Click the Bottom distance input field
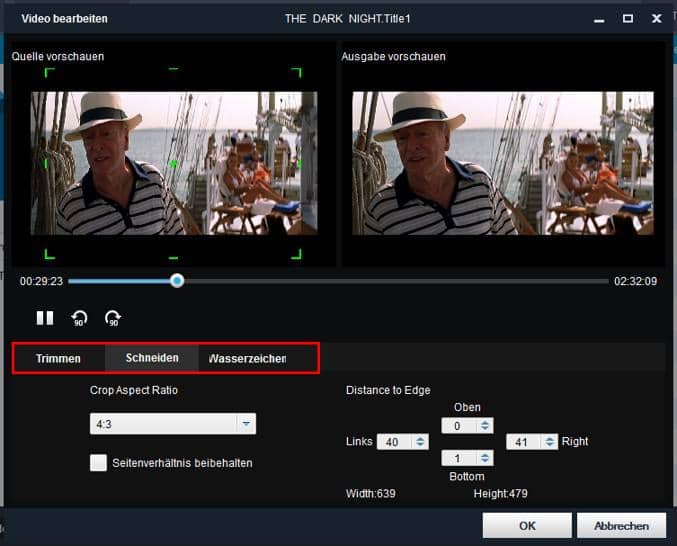The height and width of the screenshot is (546, 677). coord(459,458)
